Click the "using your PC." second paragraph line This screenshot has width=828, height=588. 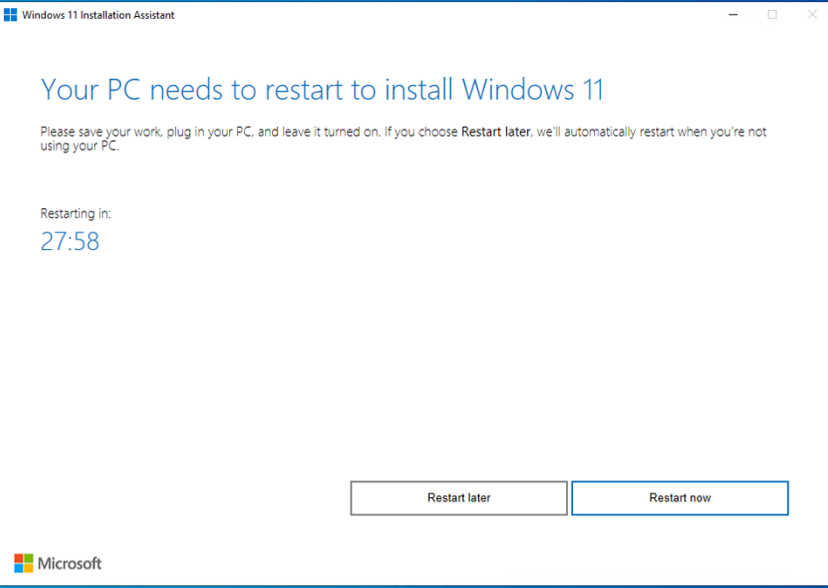[80, 146]
